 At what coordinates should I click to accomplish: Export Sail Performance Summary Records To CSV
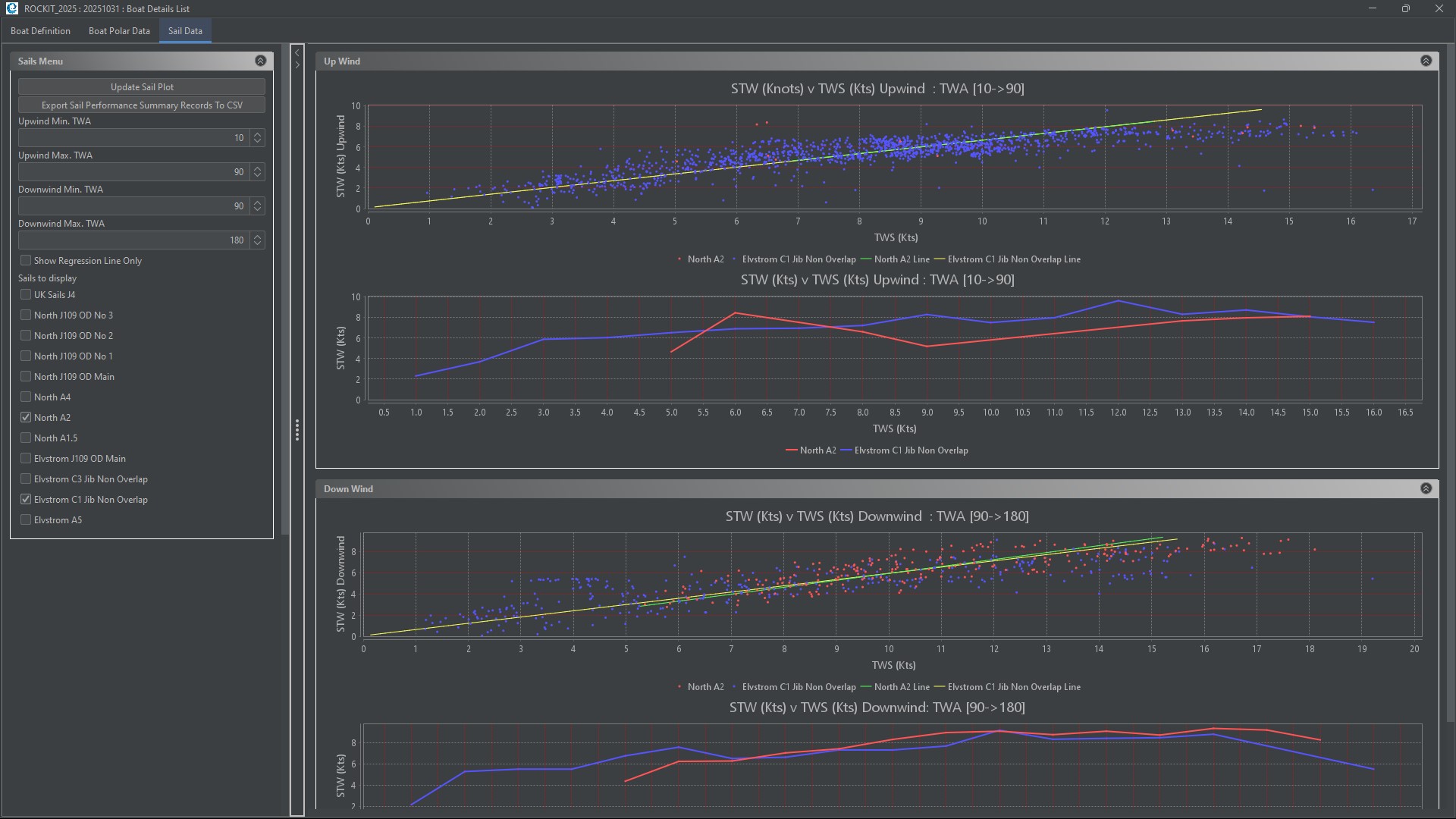tap(142, 105)
